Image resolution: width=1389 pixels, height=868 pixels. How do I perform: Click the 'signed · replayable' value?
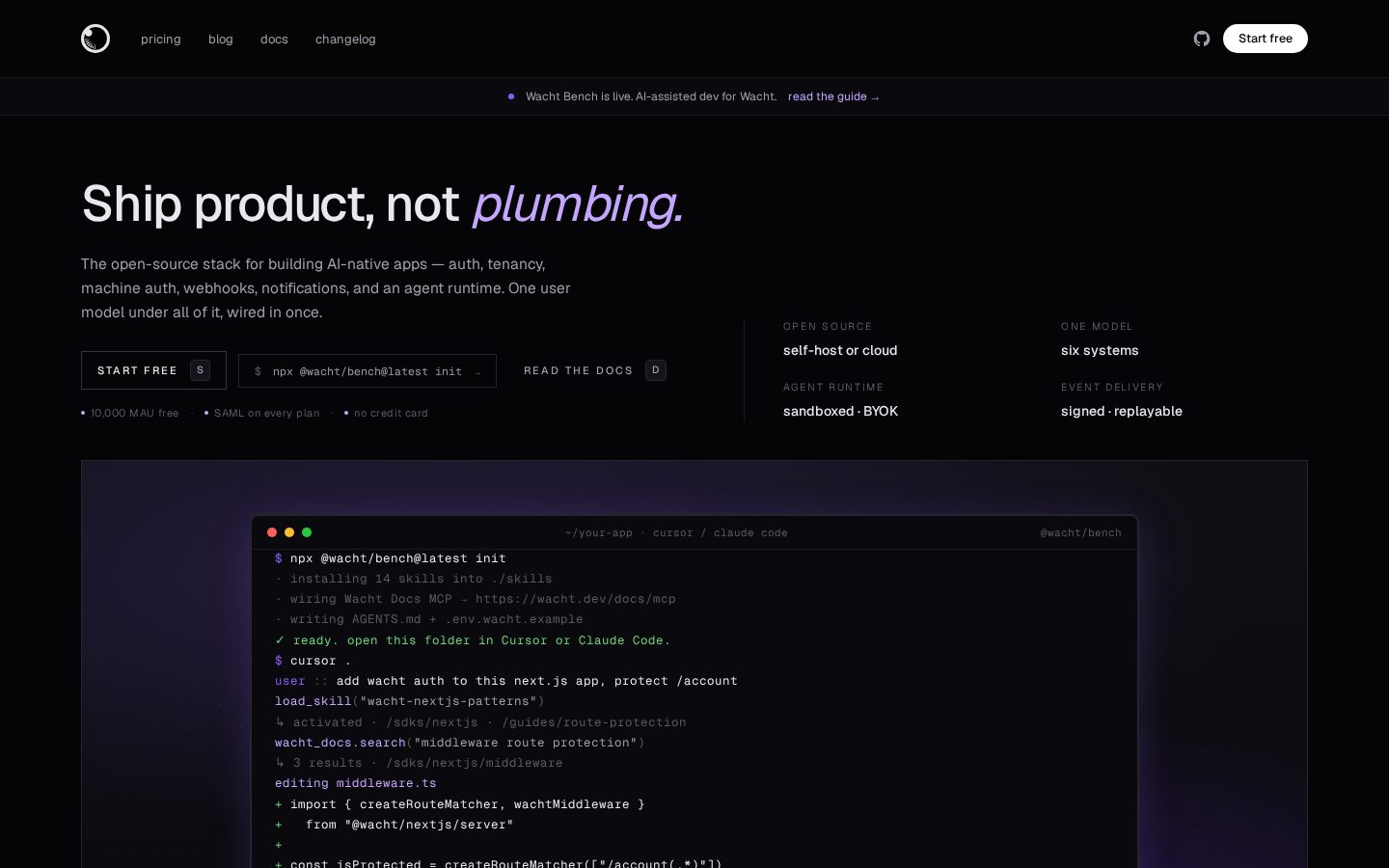[1122, 411]
